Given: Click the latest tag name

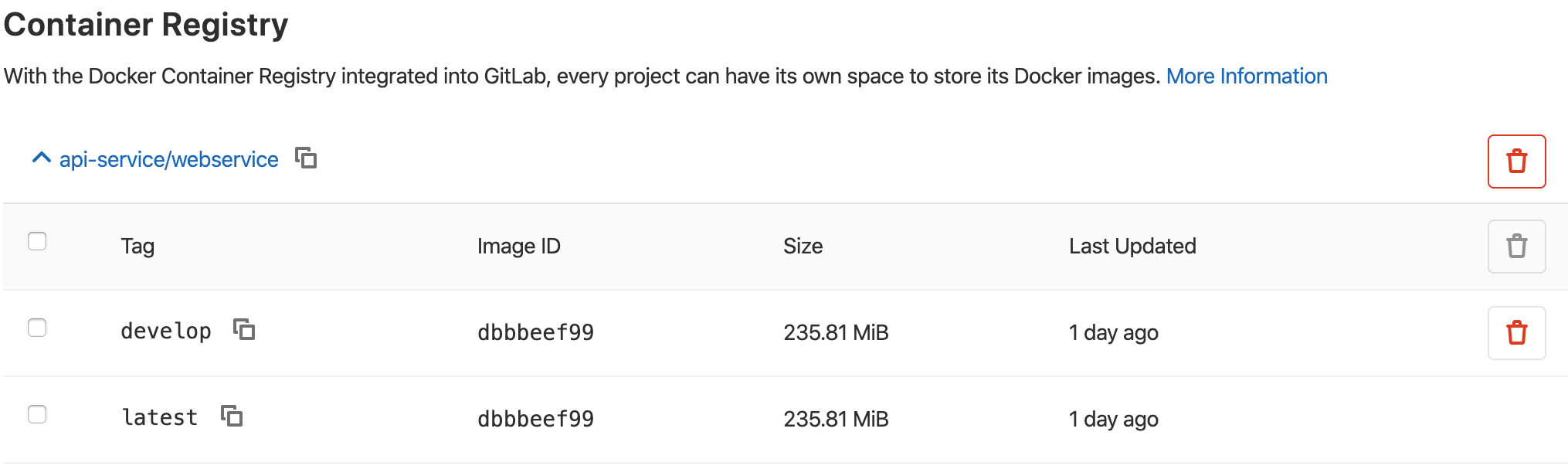Looking at the screenshot, I should (x=160, y=418).
